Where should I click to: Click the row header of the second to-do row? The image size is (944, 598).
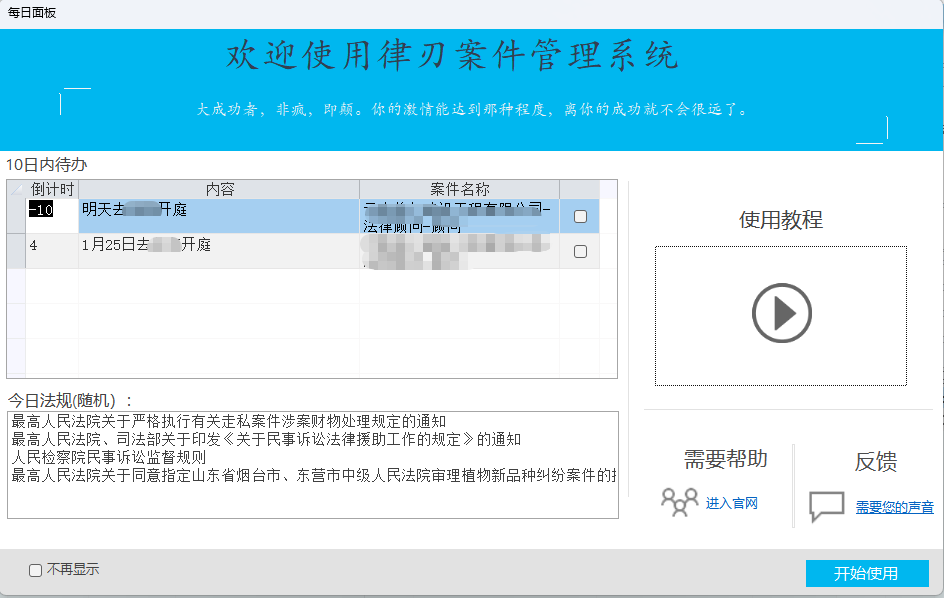point(16,251)
